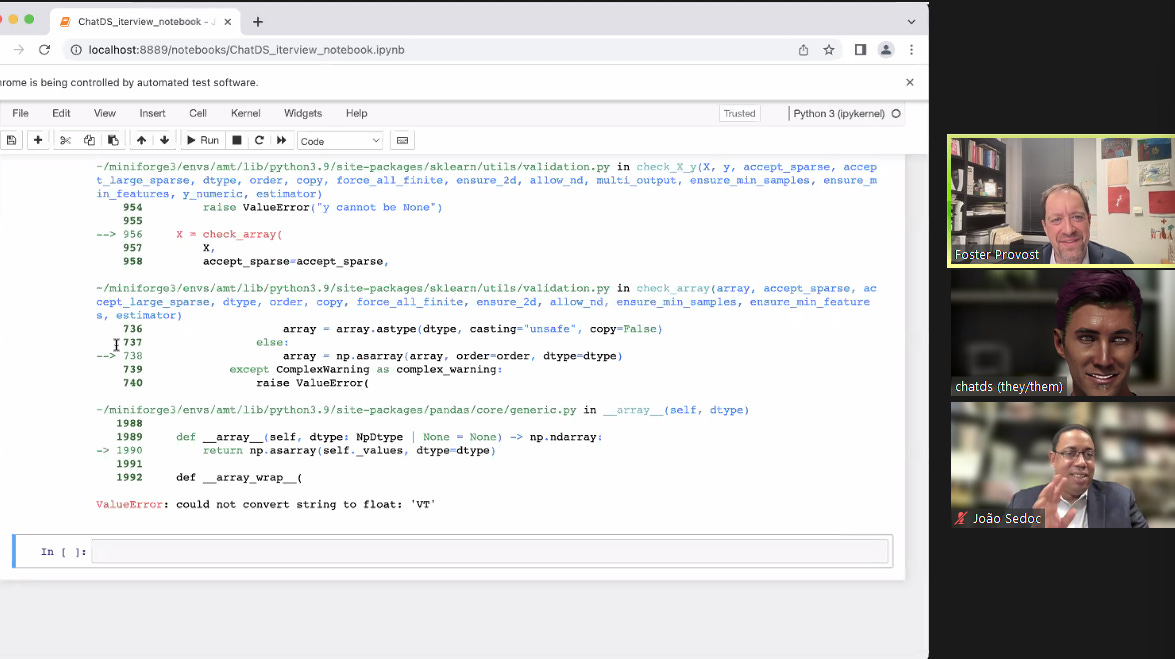Viewport: 1175px width, 659px height.
Task: Open the command palette keyboard icon
Action: [x=402, y=141]
